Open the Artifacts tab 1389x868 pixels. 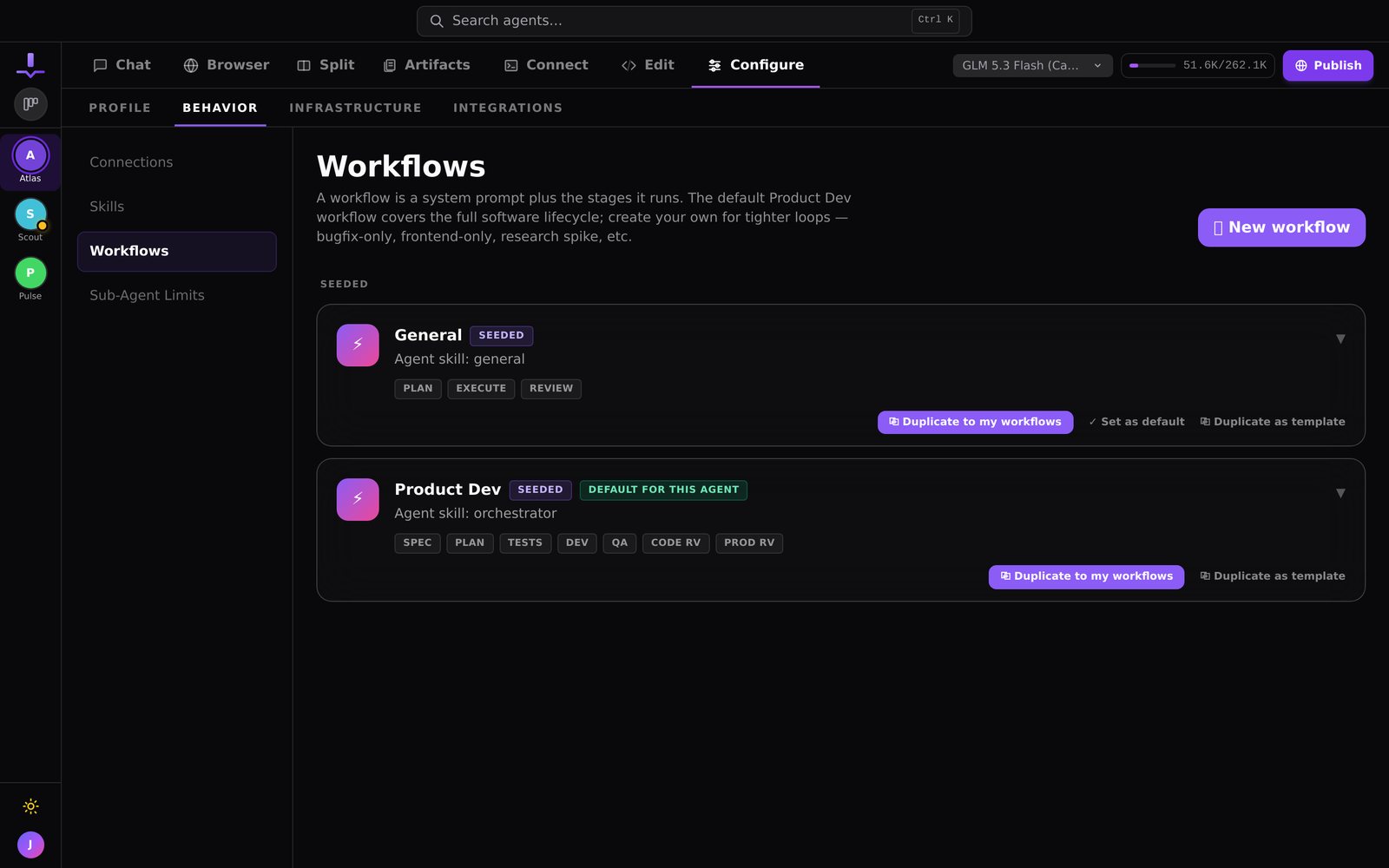[x=427, y=65]
